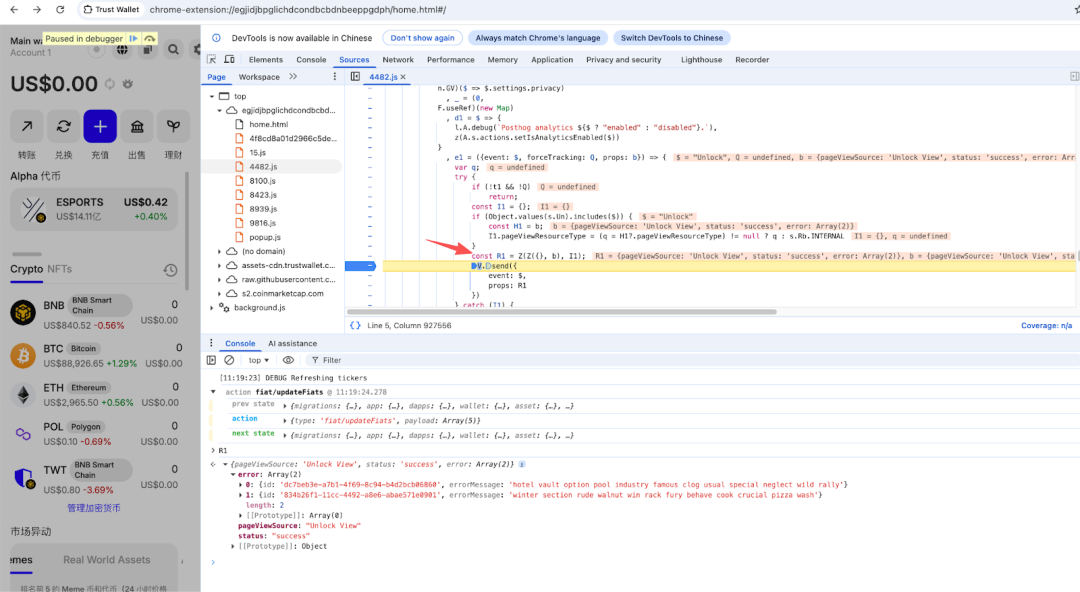Expand the assets-cdn.trustwallet domain folder
This screenshot has height=592, width=1080.
pos(220,265)
